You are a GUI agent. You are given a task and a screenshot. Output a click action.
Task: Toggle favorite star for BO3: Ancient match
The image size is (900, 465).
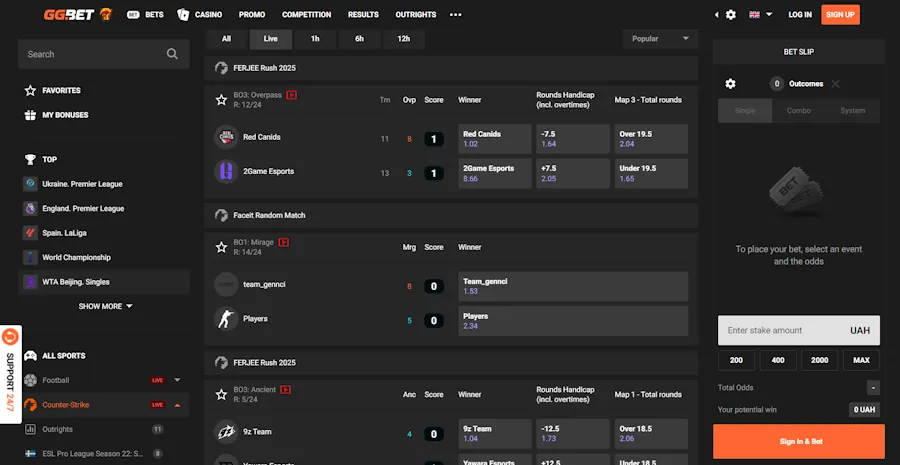coord(223,394)
